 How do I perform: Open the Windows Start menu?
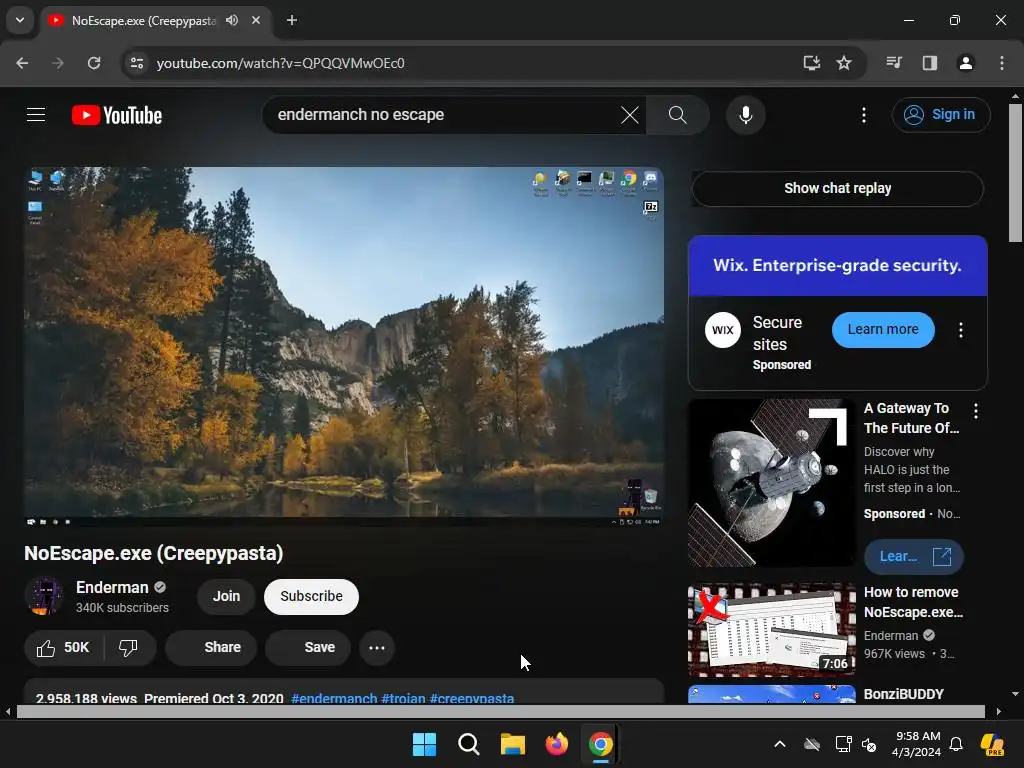coord(424,744)
